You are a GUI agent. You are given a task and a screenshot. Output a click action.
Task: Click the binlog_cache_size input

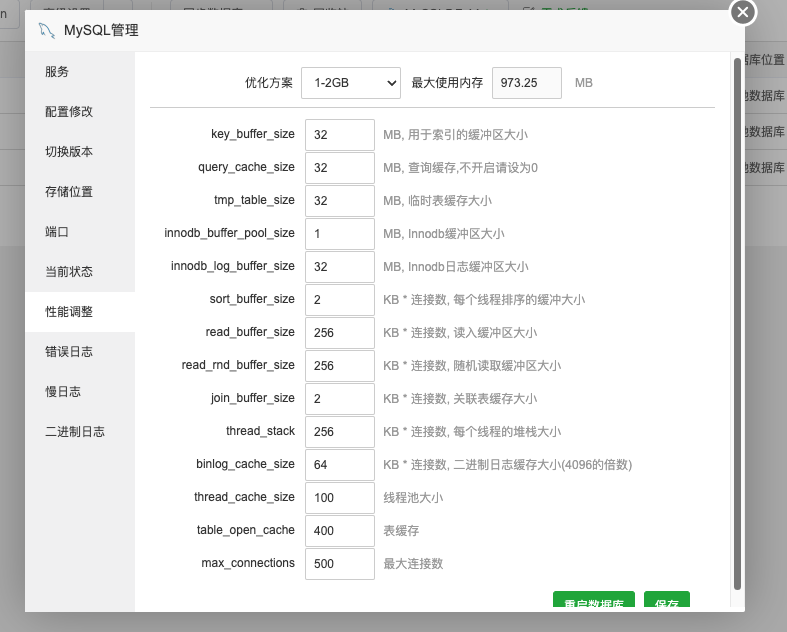point(340,465)
